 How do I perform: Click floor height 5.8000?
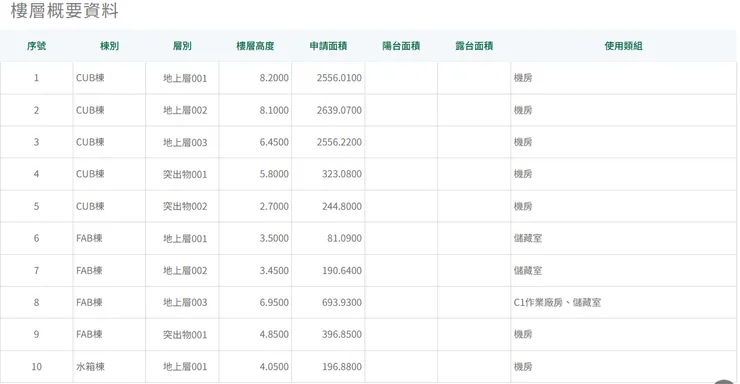click(274, 174)
